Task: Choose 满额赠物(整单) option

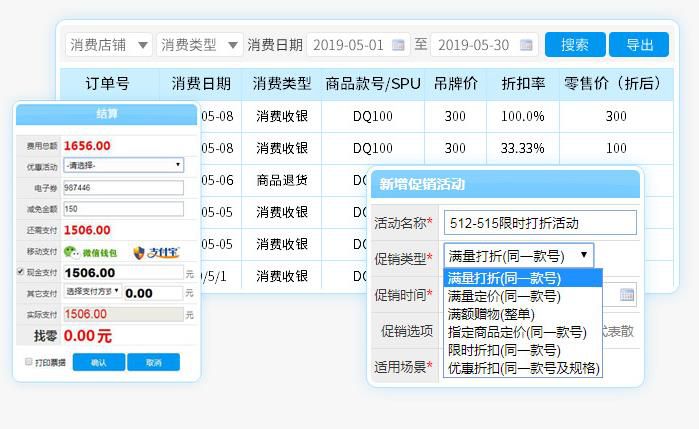Action: tap(523, 314)
